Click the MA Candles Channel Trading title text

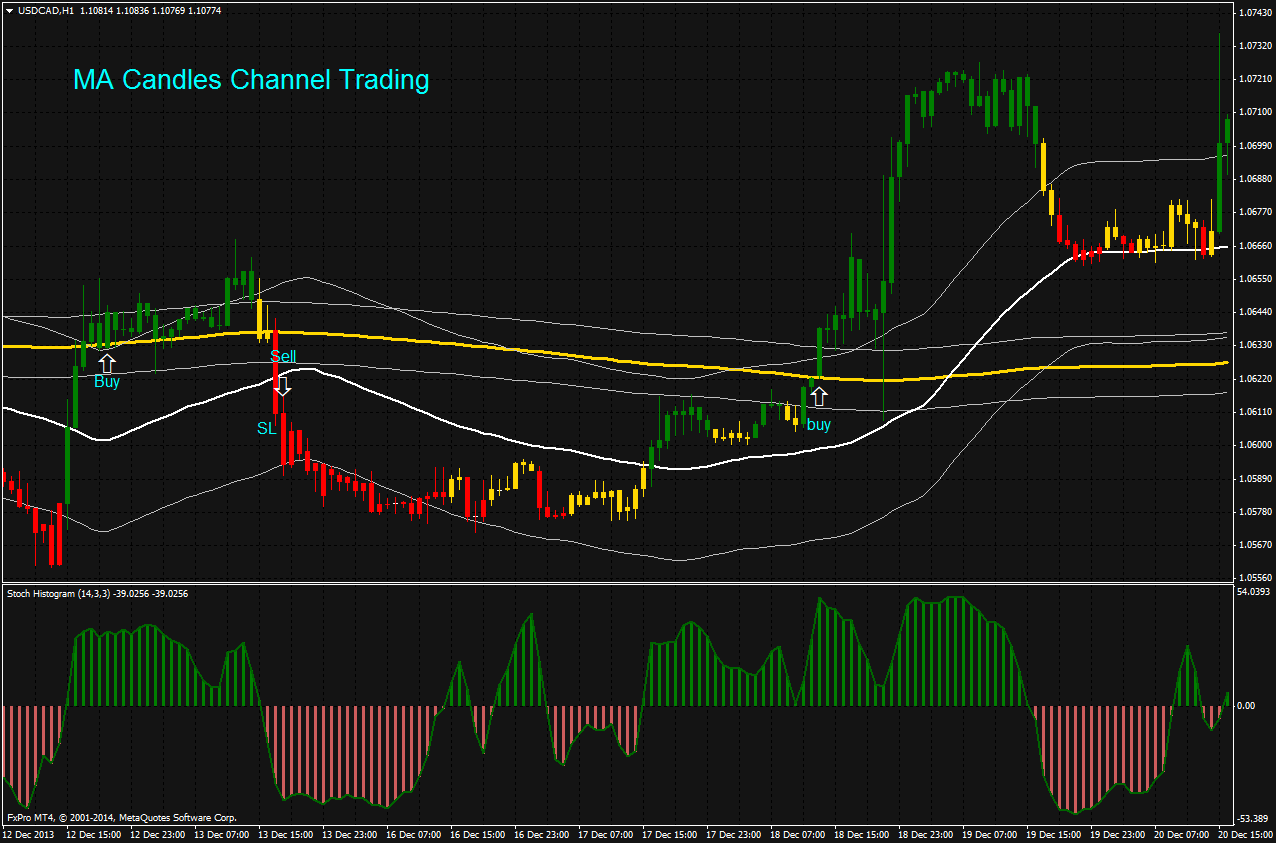coord(250,81)
